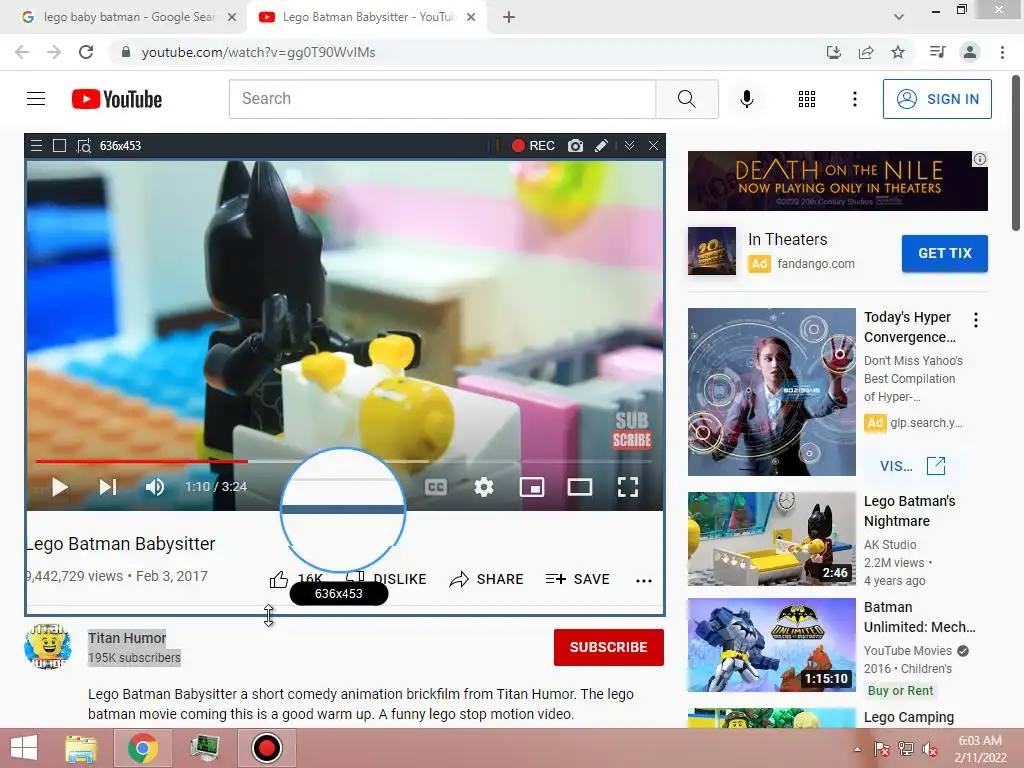
Task: Install app icon in address bar
Action: point(833,52)
